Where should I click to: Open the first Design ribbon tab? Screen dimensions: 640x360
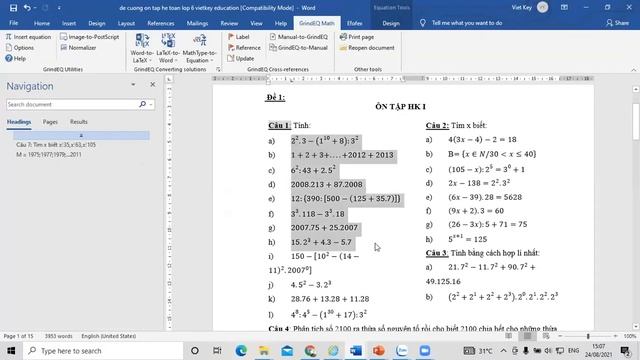pyautogui.click(x=97, y=23)
